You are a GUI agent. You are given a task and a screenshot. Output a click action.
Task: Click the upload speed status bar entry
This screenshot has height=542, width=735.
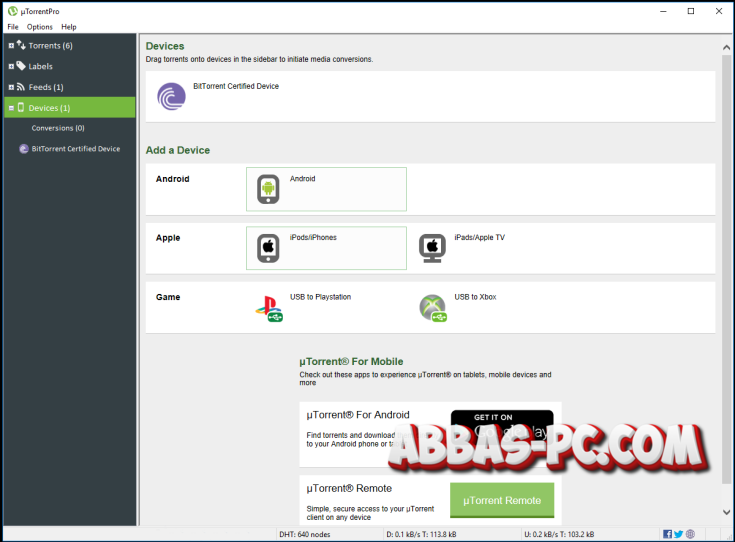(x=559, y=534)
